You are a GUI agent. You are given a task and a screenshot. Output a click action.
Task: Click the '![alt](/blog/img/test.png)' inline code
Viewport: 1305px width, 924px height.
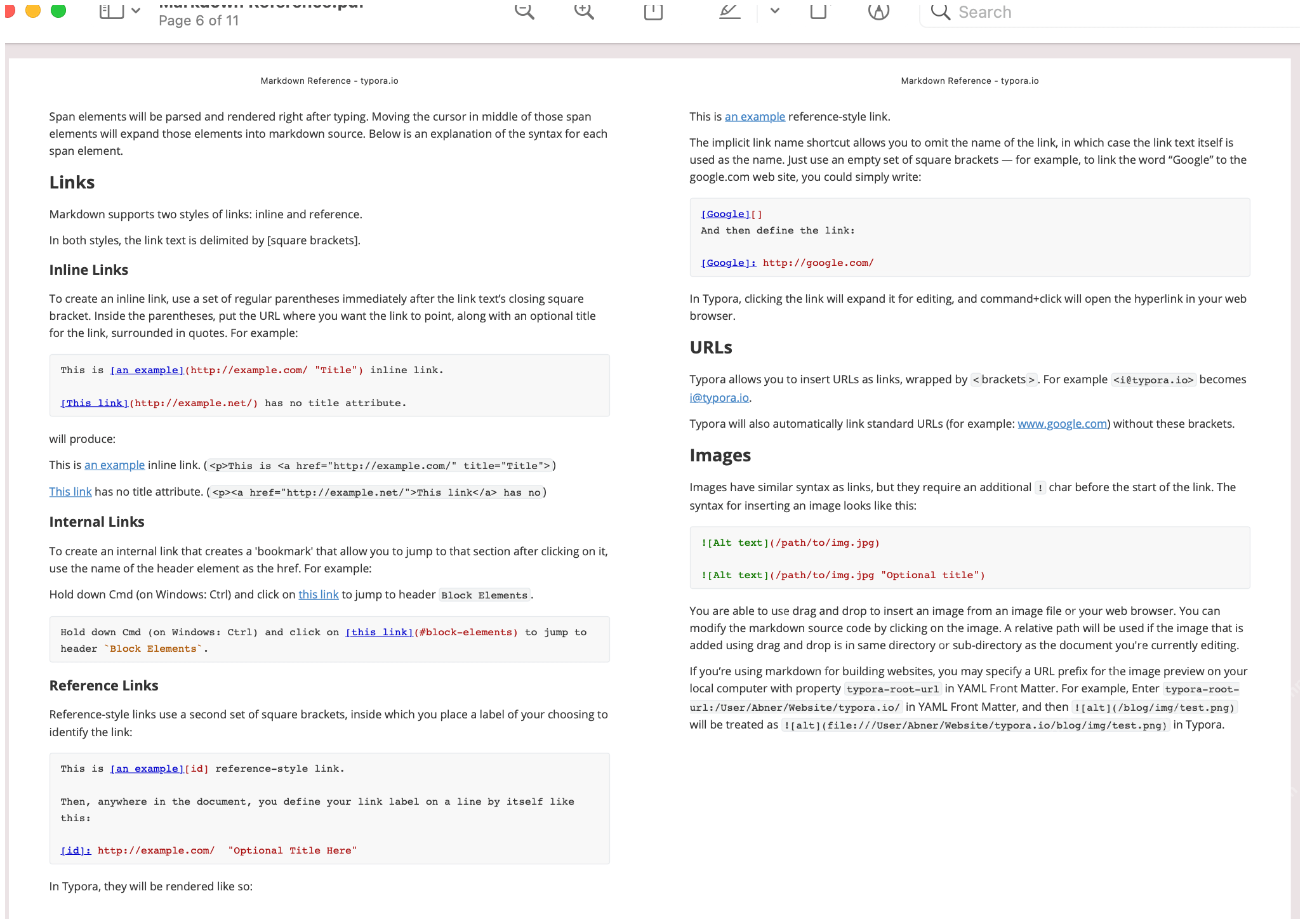coord(1155,708)
